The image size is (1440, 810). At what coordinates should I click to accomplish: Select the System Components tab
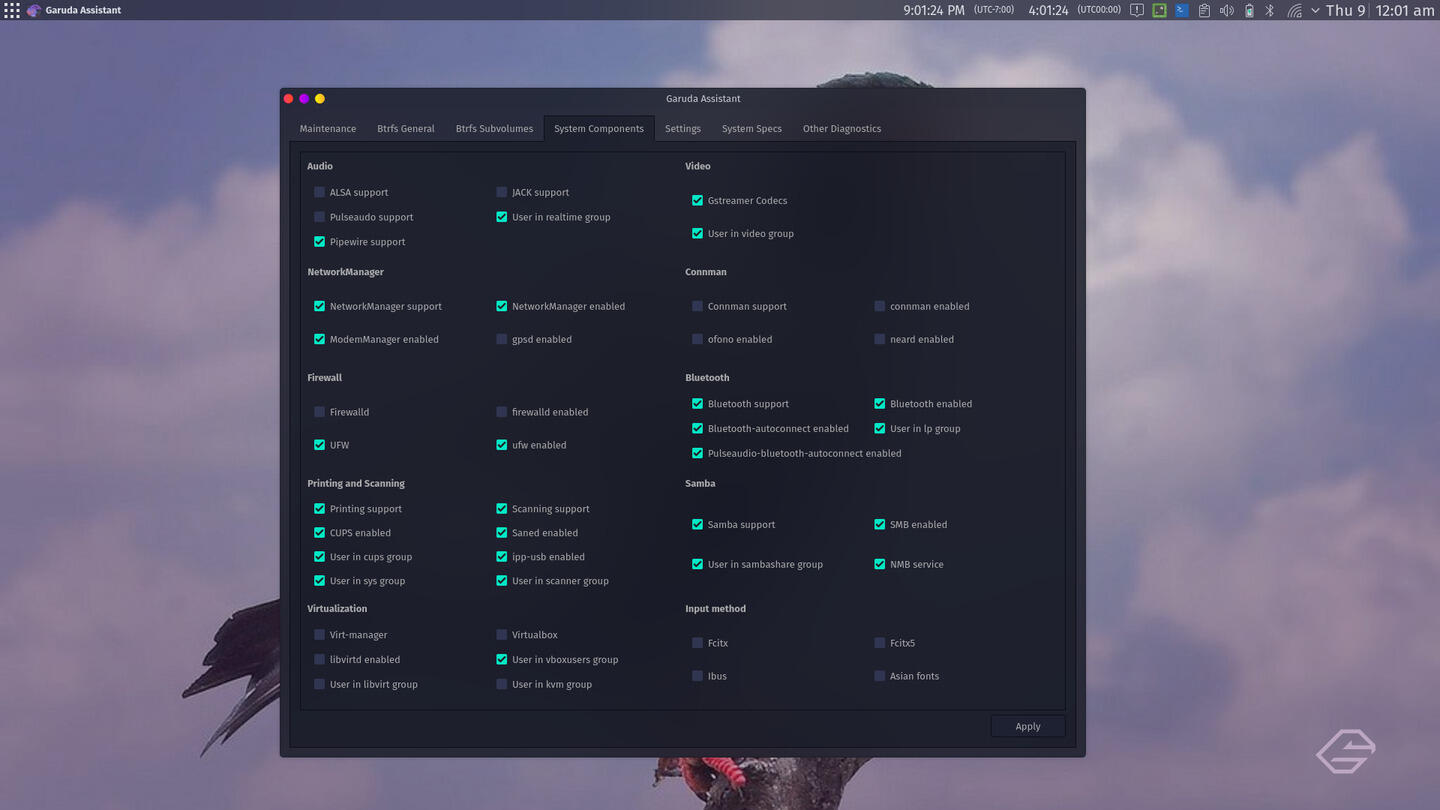point(599,128)
